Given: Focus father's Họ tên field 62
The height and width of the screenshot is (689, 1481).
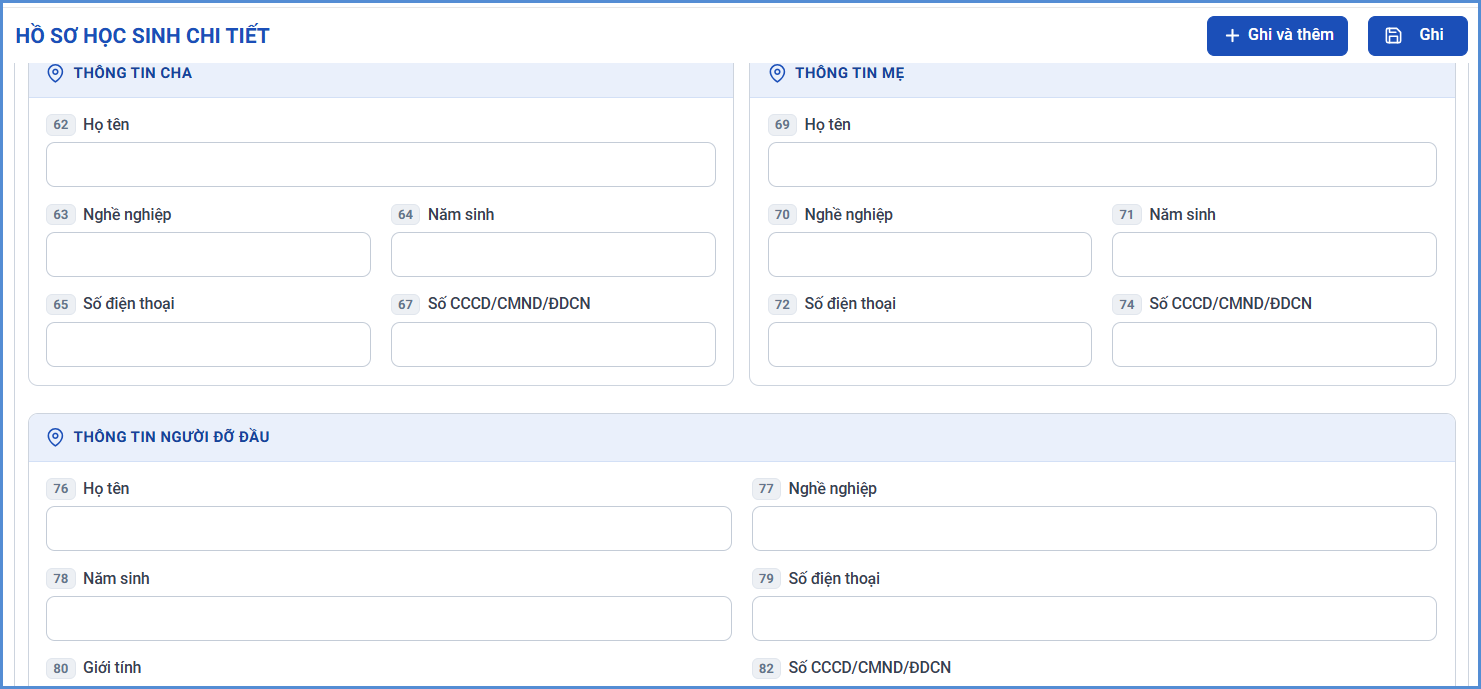Looking at the screenshot, I should tap(381, 164).
